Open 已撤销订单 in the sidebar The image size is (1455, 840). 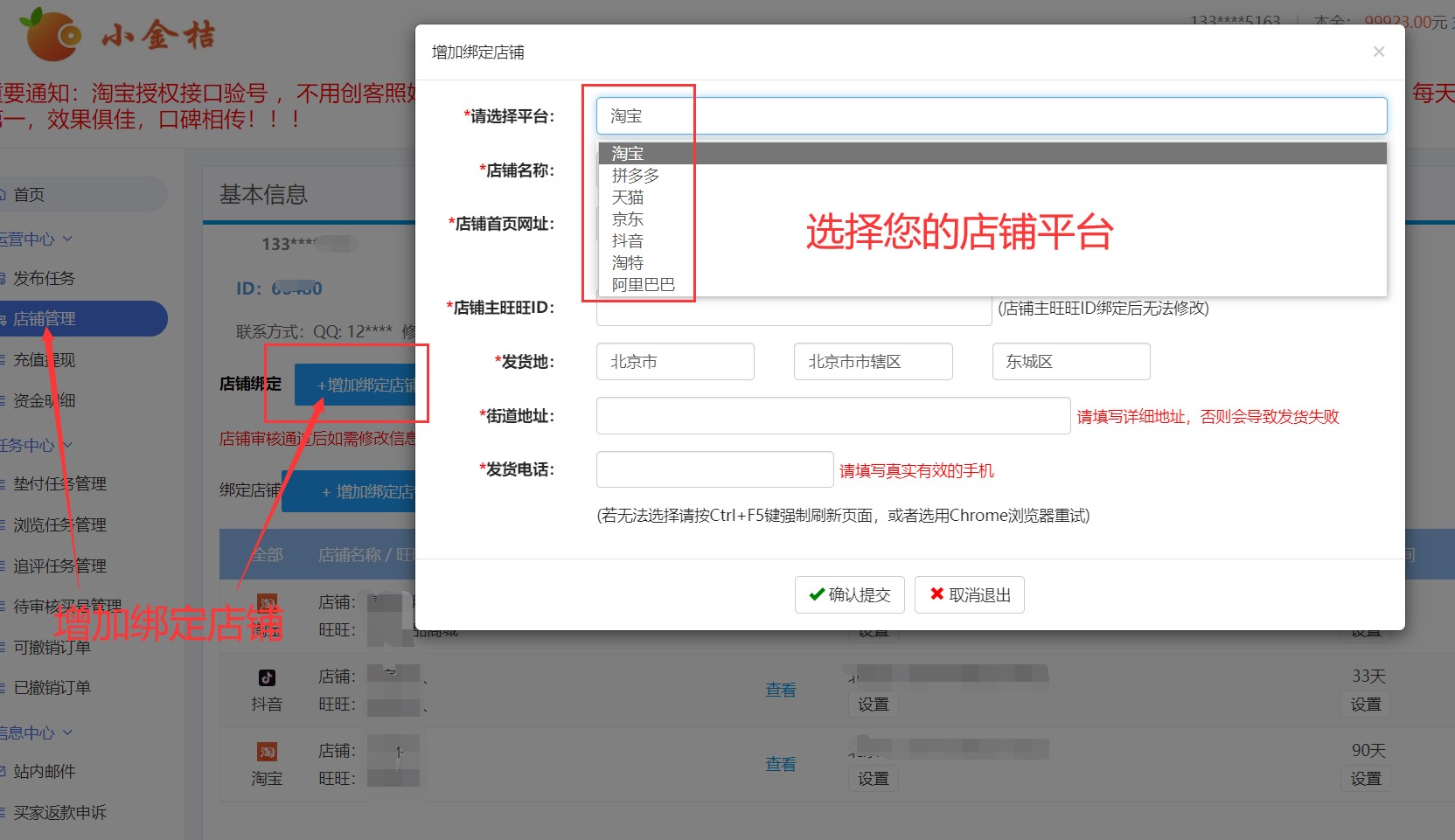52,687
